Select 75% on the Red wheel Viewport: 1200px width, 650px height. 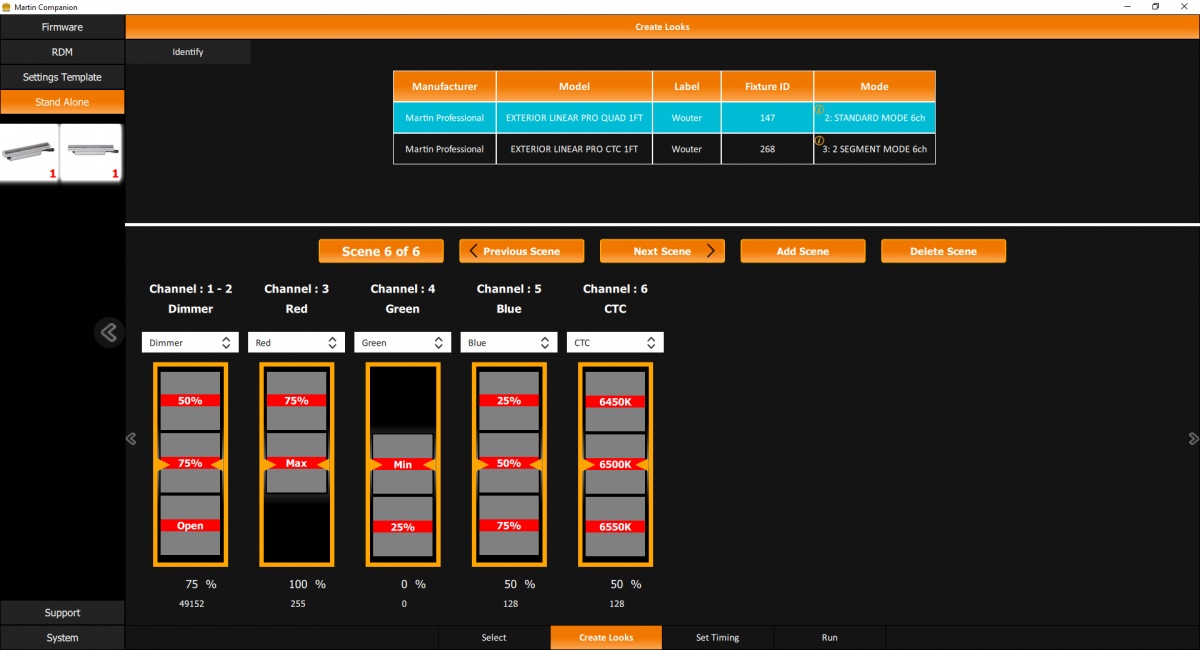pyautogui.click(x=296, y=401)
